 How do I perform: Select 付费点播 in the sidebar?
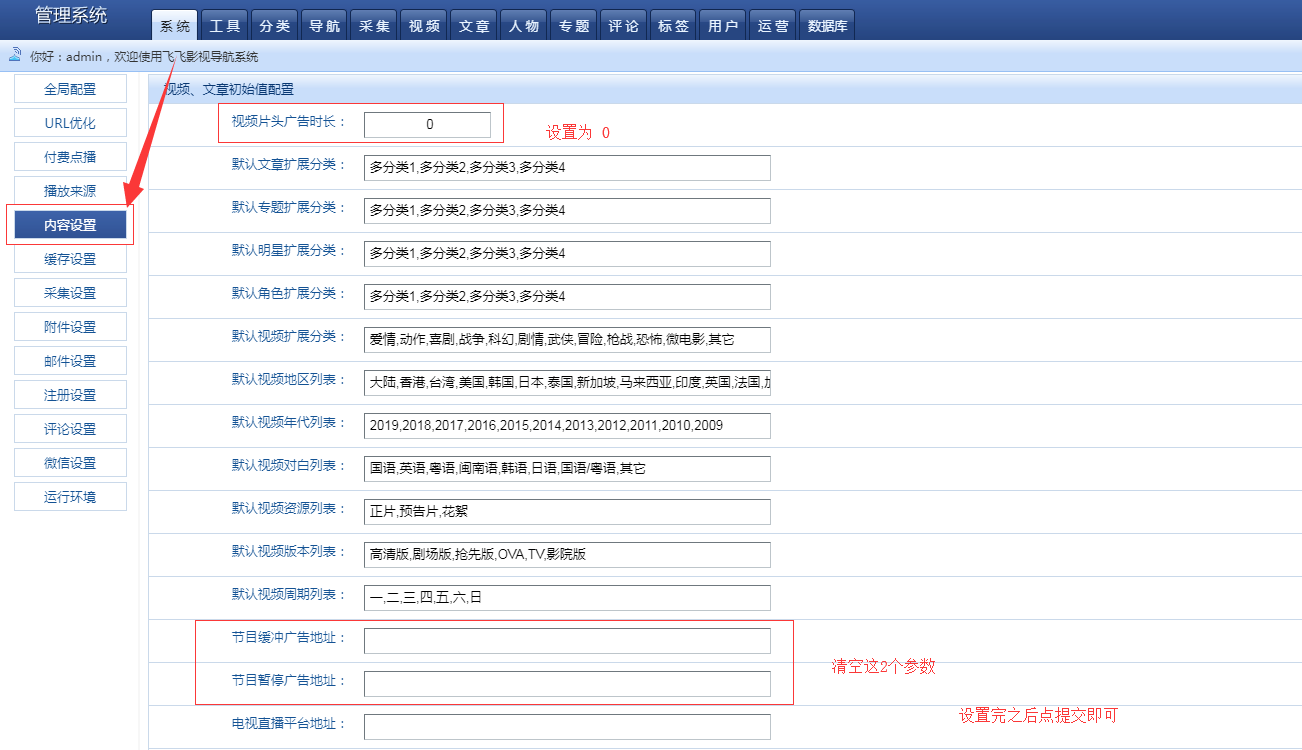(70, 157)
